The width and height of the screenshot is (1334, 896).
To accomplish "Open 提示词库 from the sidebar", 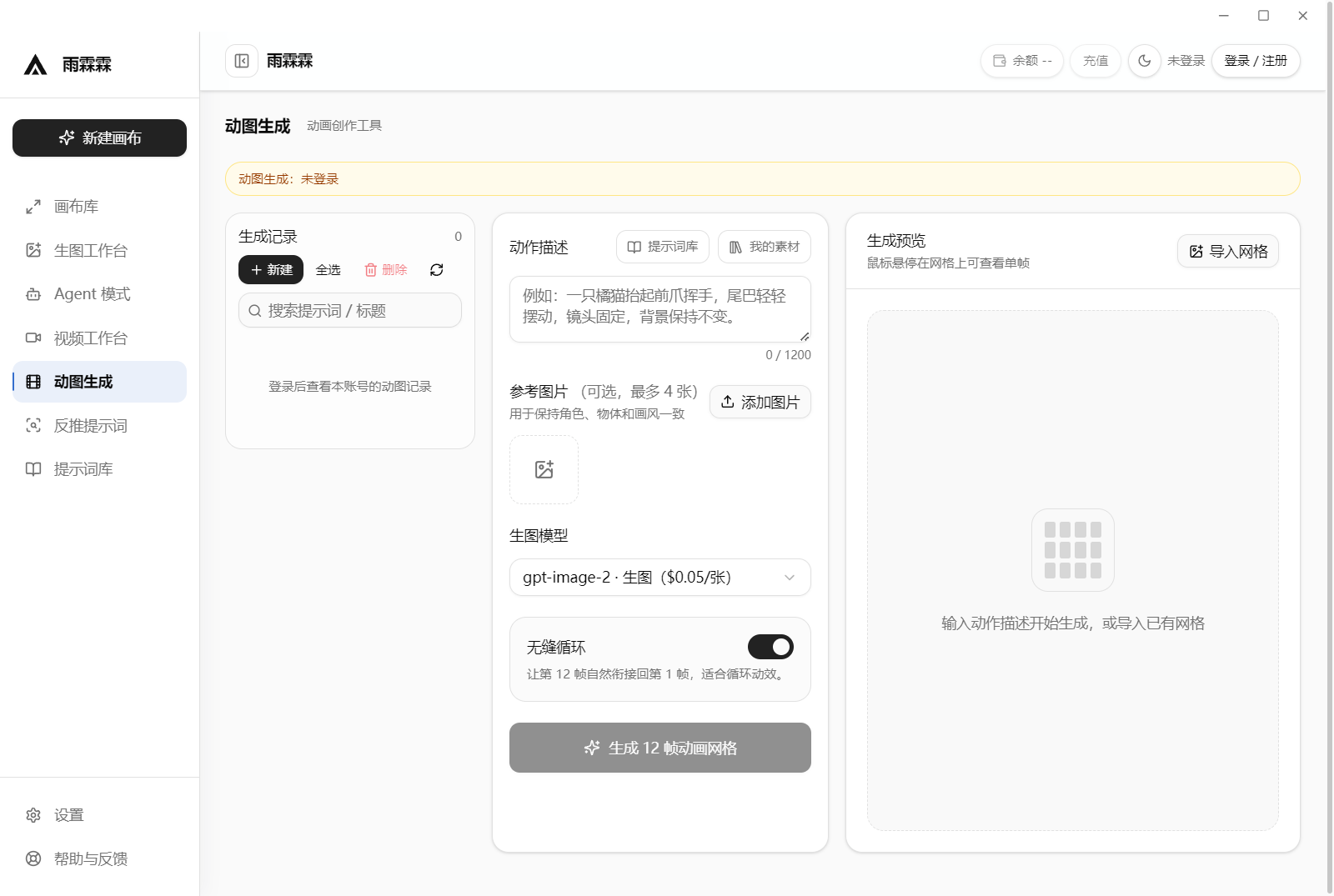I will [99, 469].
